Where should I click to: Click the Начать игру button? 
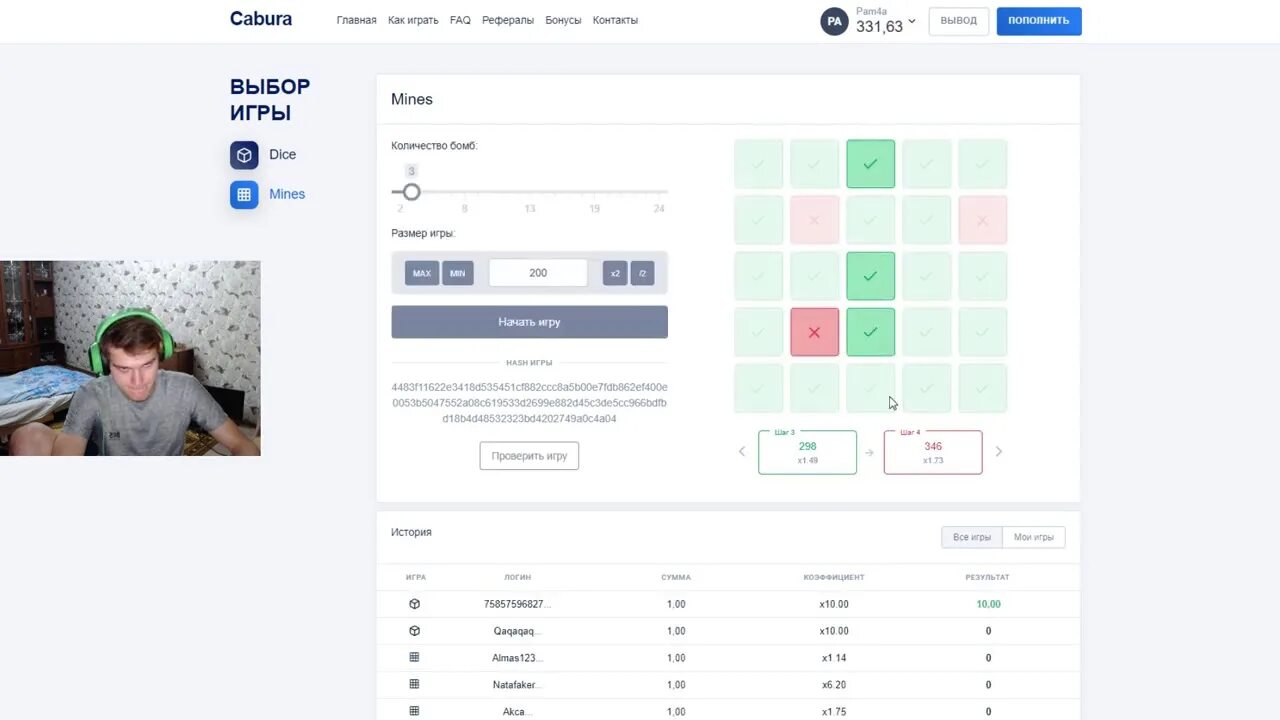(x=529, y=322)
